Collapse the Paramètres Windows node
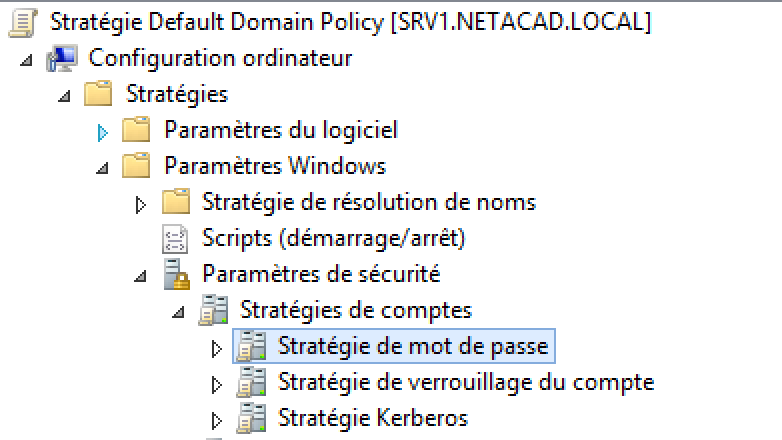This screenshot has height=440, width=782. pyautogui.click(x=102, y=168)
